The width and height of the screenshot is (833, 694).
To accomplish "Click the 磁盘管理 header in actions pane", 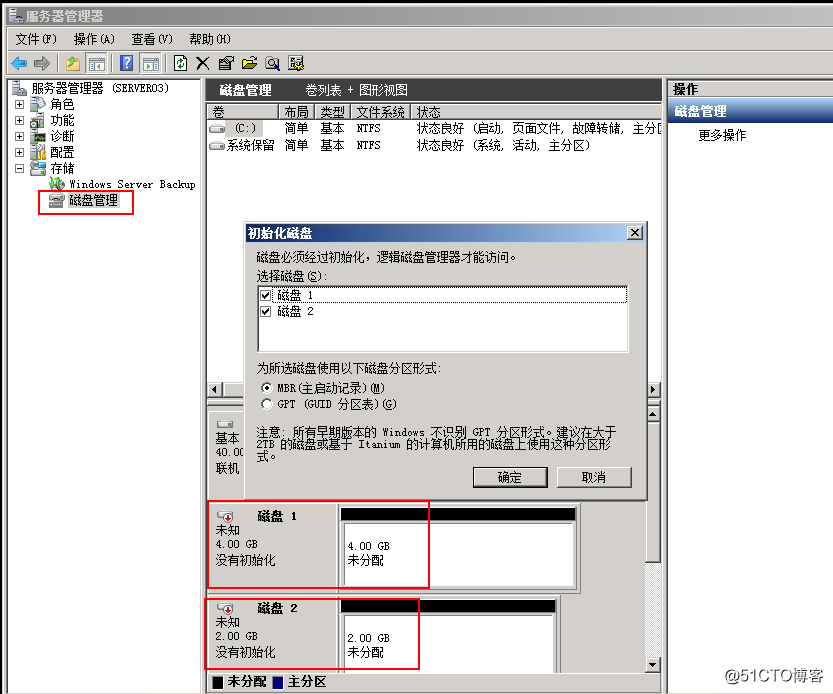I will [x=750, y=111].
